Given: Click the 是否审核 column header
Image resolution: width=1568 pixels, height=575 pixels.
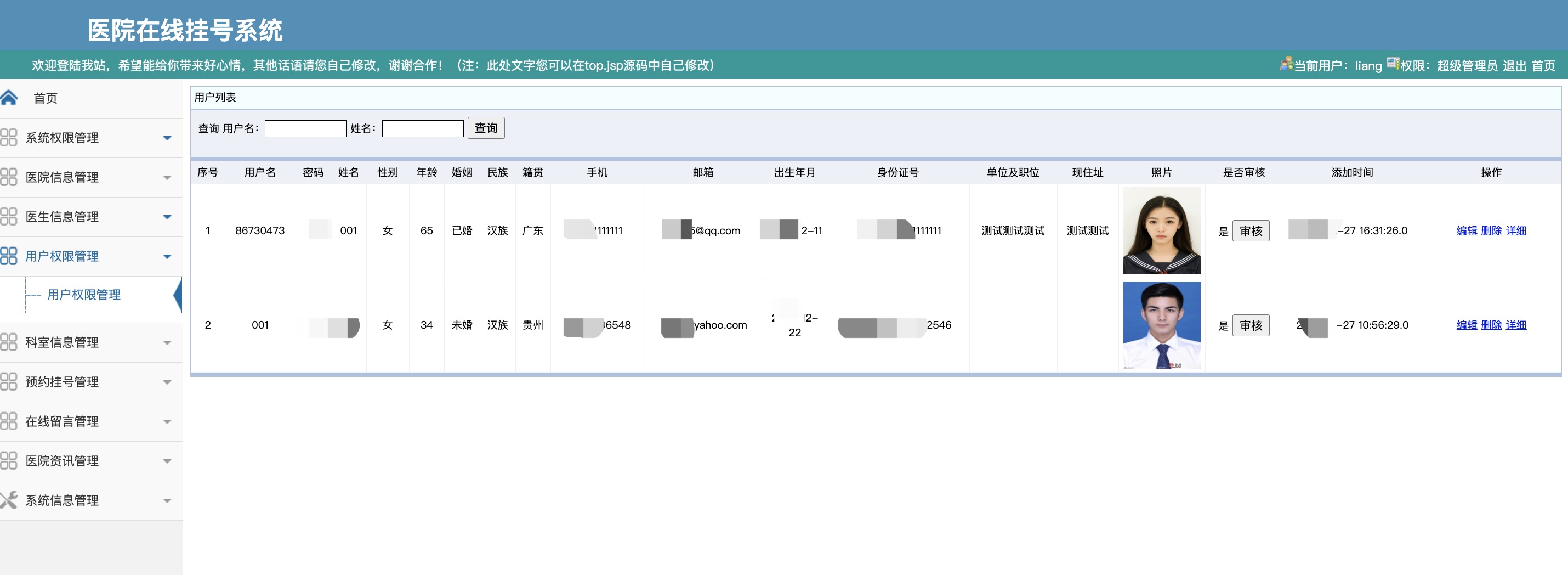Looking at the screenshot, I should [1243, 172].
